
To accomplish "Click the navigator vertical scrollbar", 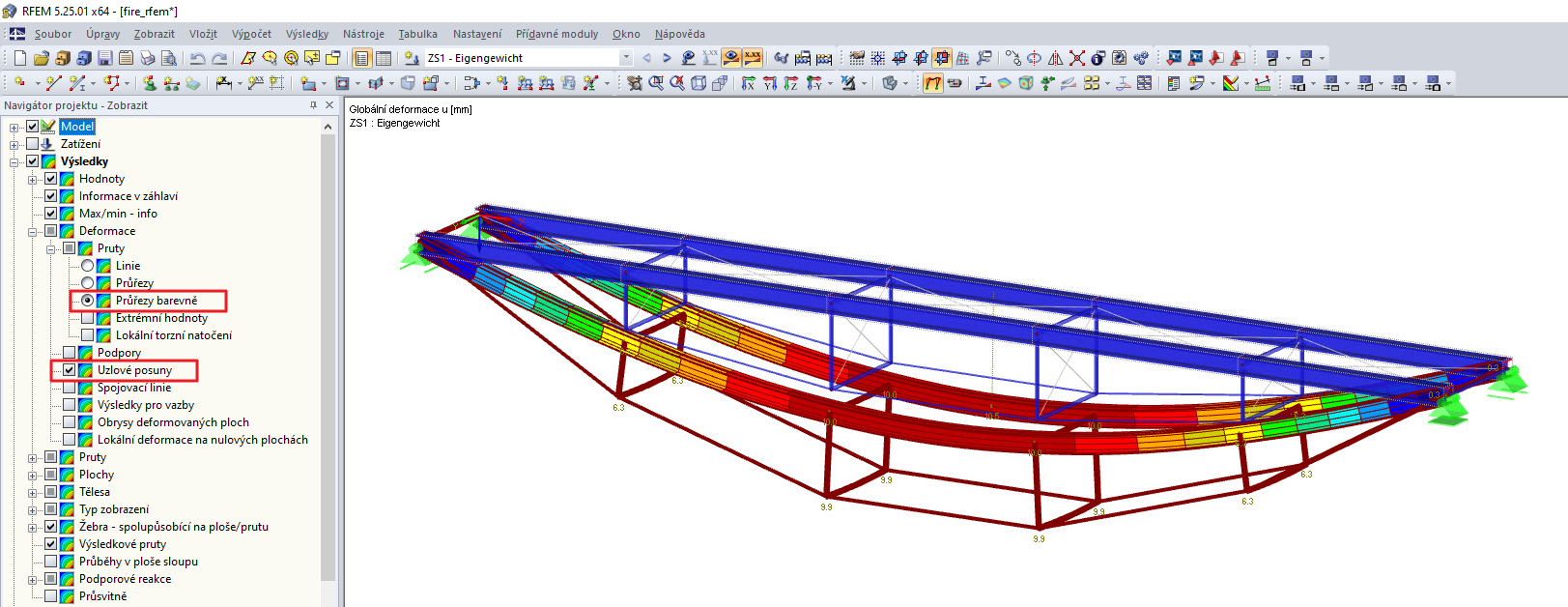I will 328,358.
